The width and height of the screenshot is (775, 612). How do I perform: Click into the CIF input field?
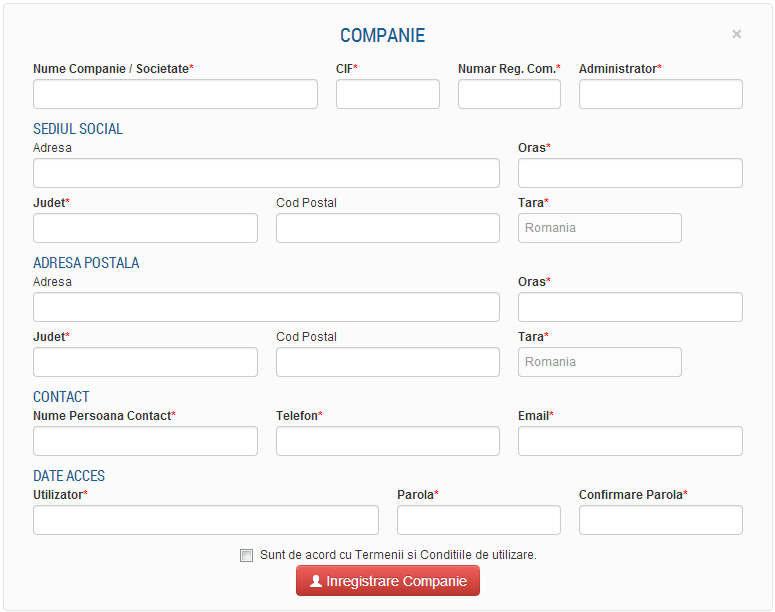387,94
